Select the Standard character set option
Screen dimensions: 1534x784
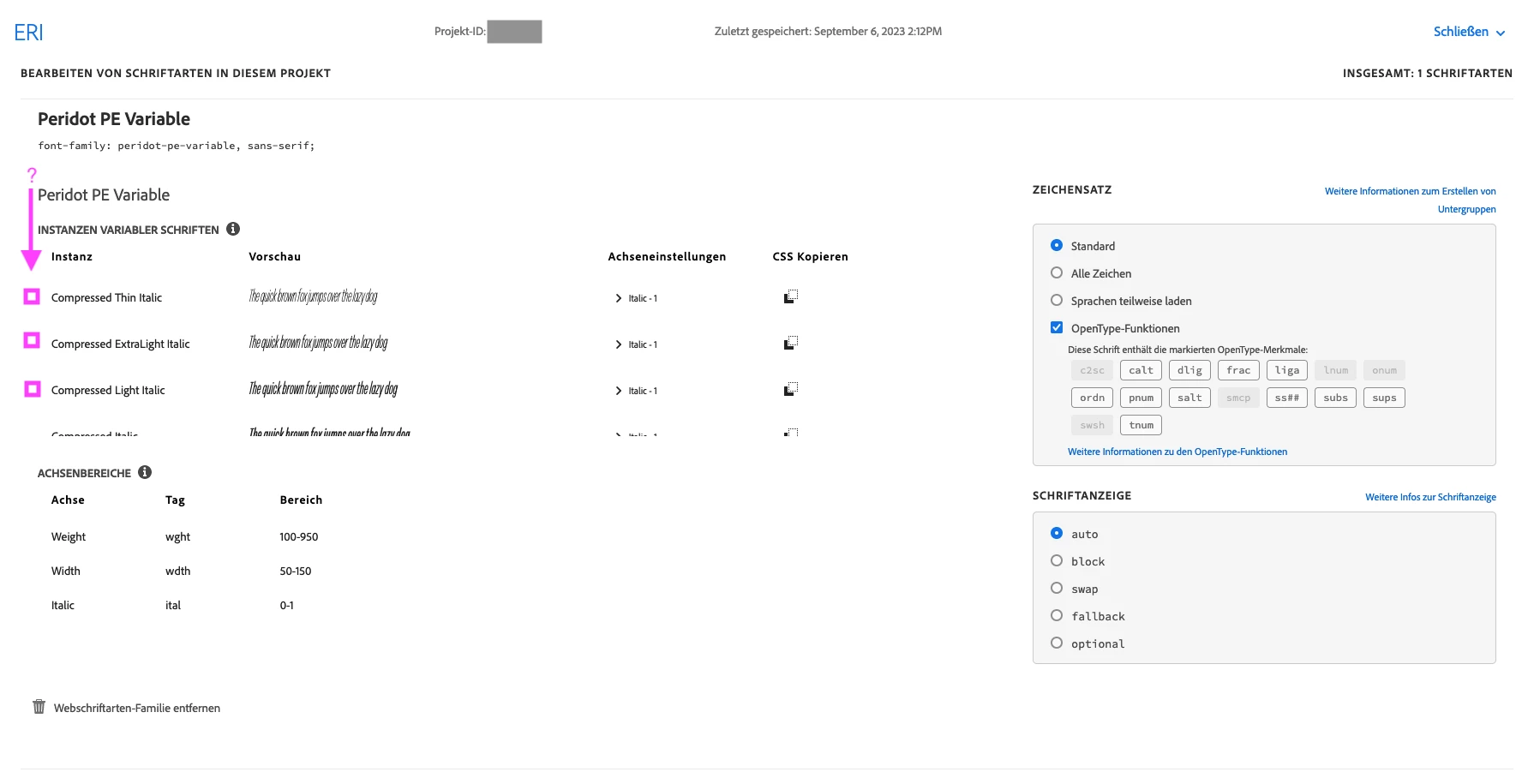coord(1057,245)
